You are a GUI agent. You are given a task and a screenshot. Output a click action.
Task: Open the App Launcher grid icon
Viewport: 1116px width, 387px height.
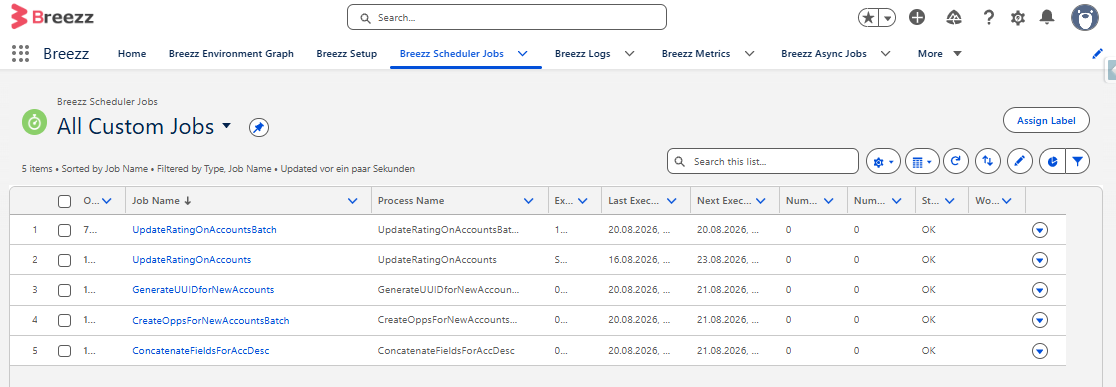click(20, 53)
